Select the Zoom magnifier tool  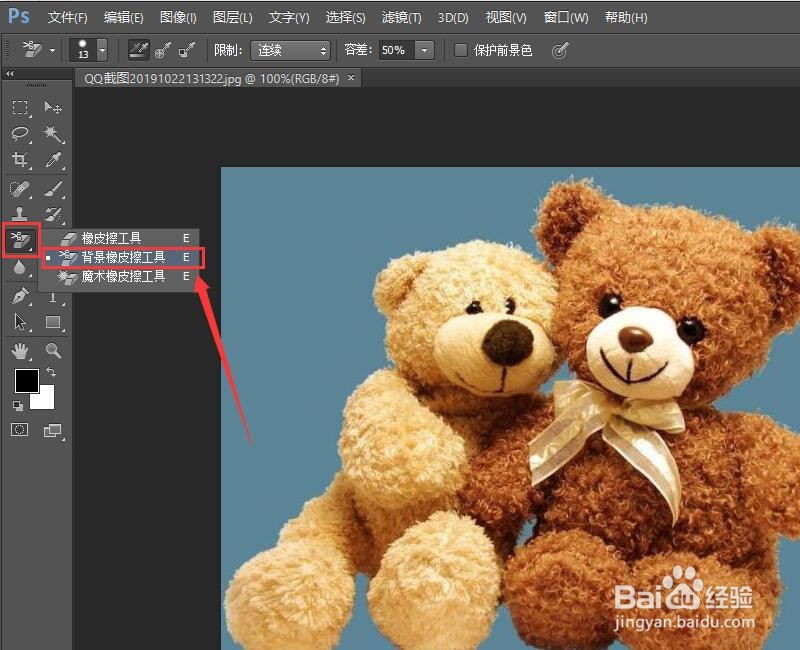(x=53, y=351)
